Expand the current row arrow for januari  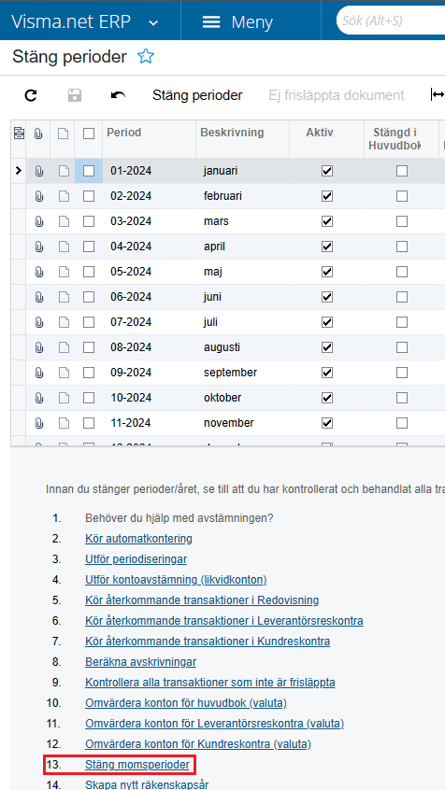19,171
